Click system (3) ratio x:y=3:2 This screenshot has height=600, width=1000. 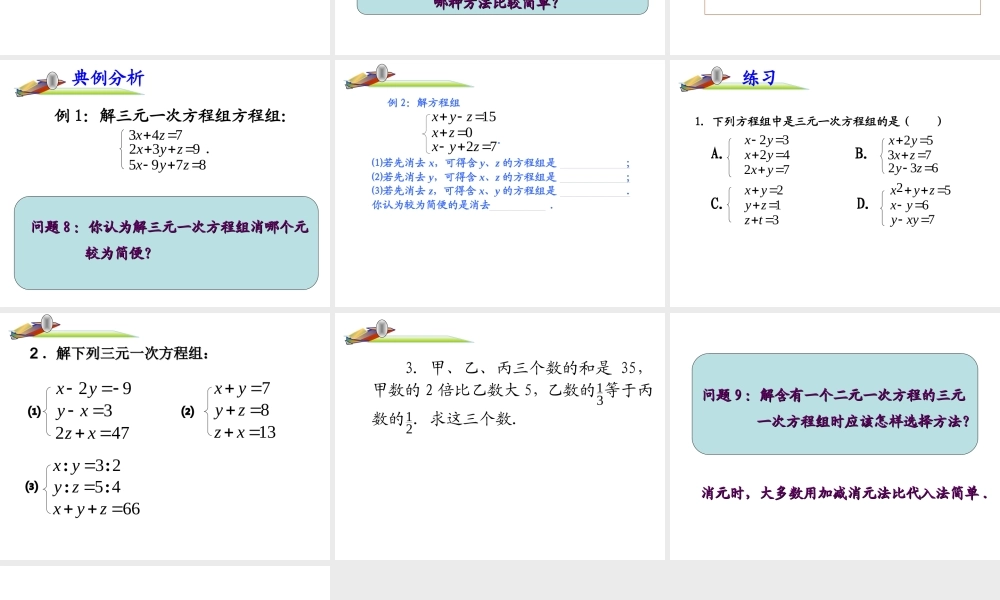(87, 465)
